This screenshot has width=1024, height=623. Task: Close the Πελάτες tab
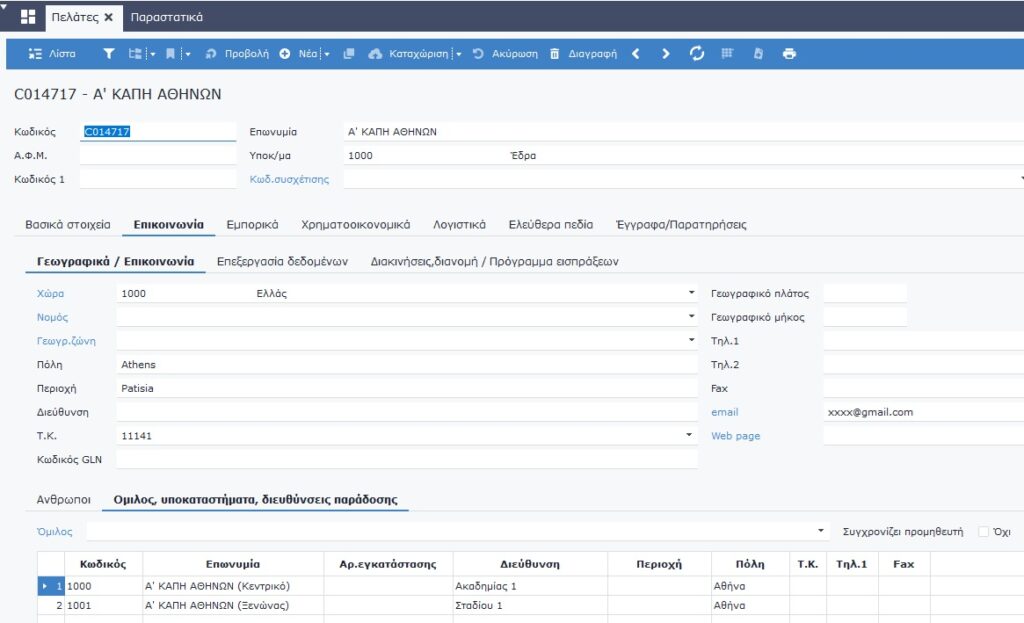point(108,17)
